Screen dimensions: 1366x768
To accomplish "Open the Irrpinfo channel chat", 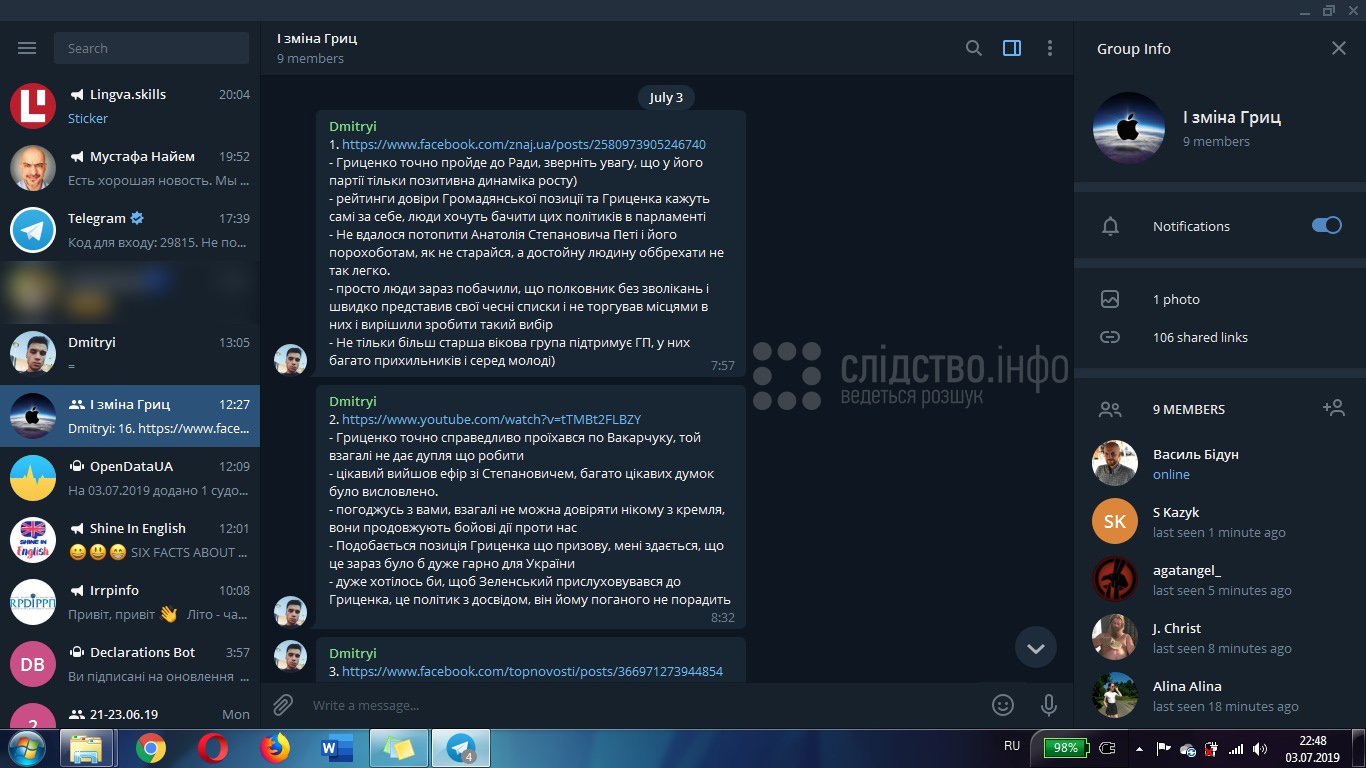I will tap(130, 602).
